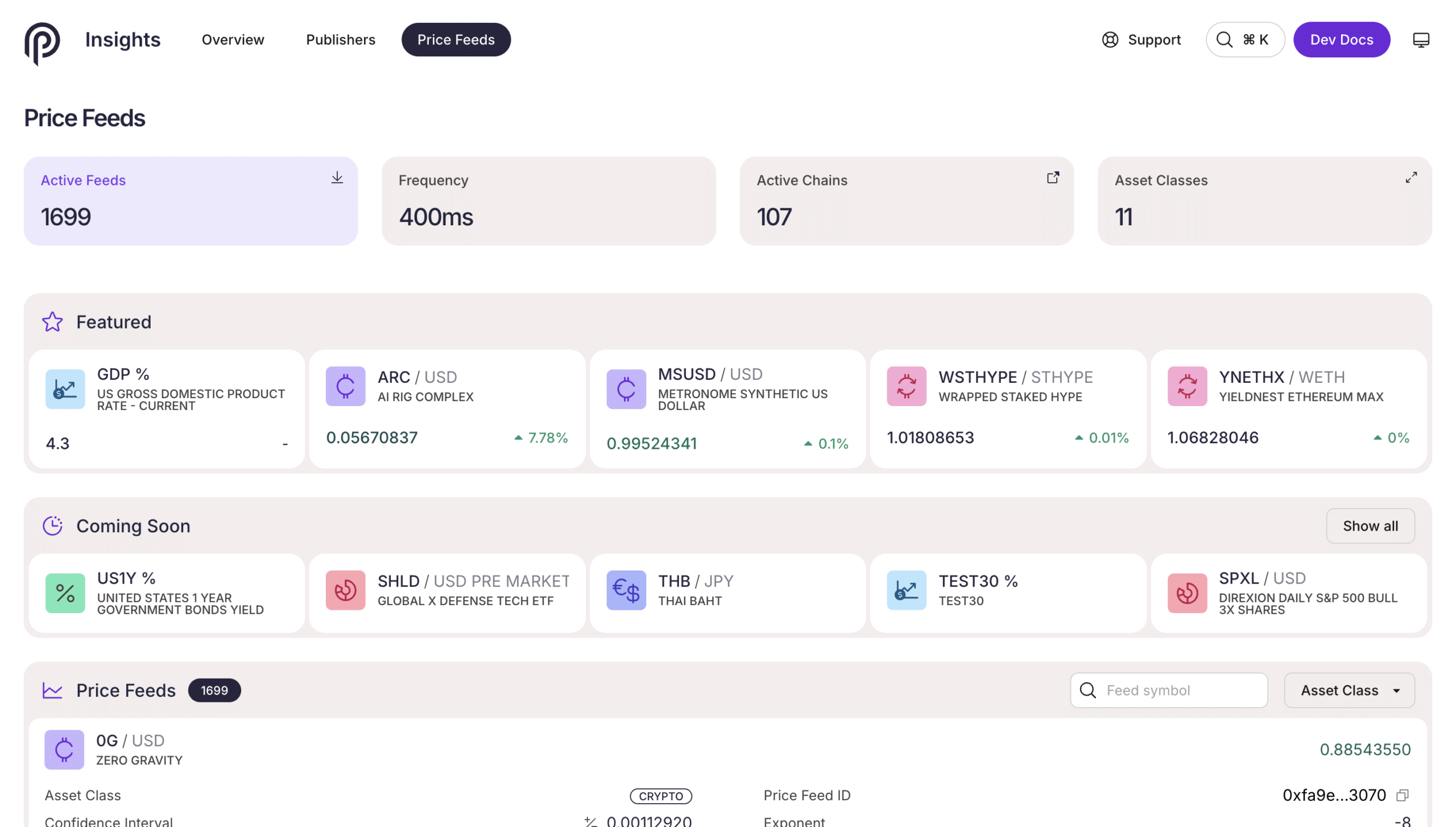This screenshot has height=827, width=1456.
Task: Toggle the display theme monitor icon
Action: [1421, 40]
